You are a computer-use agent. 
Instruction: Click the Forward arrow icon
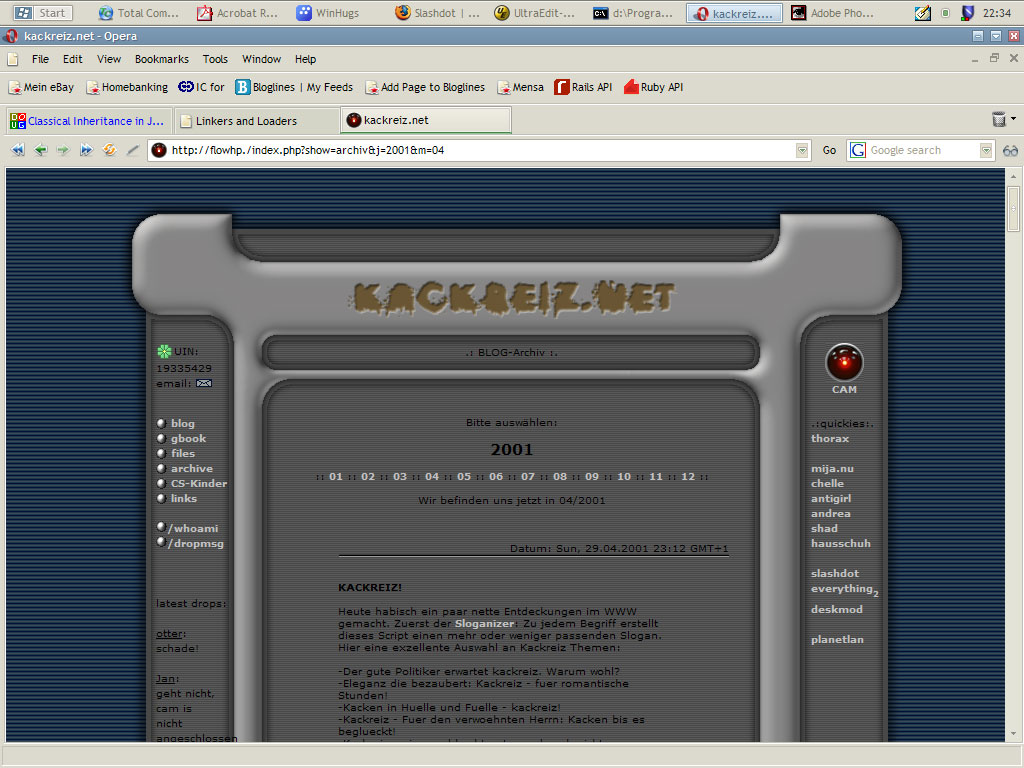pyautogui.click(x=63, y=150)
